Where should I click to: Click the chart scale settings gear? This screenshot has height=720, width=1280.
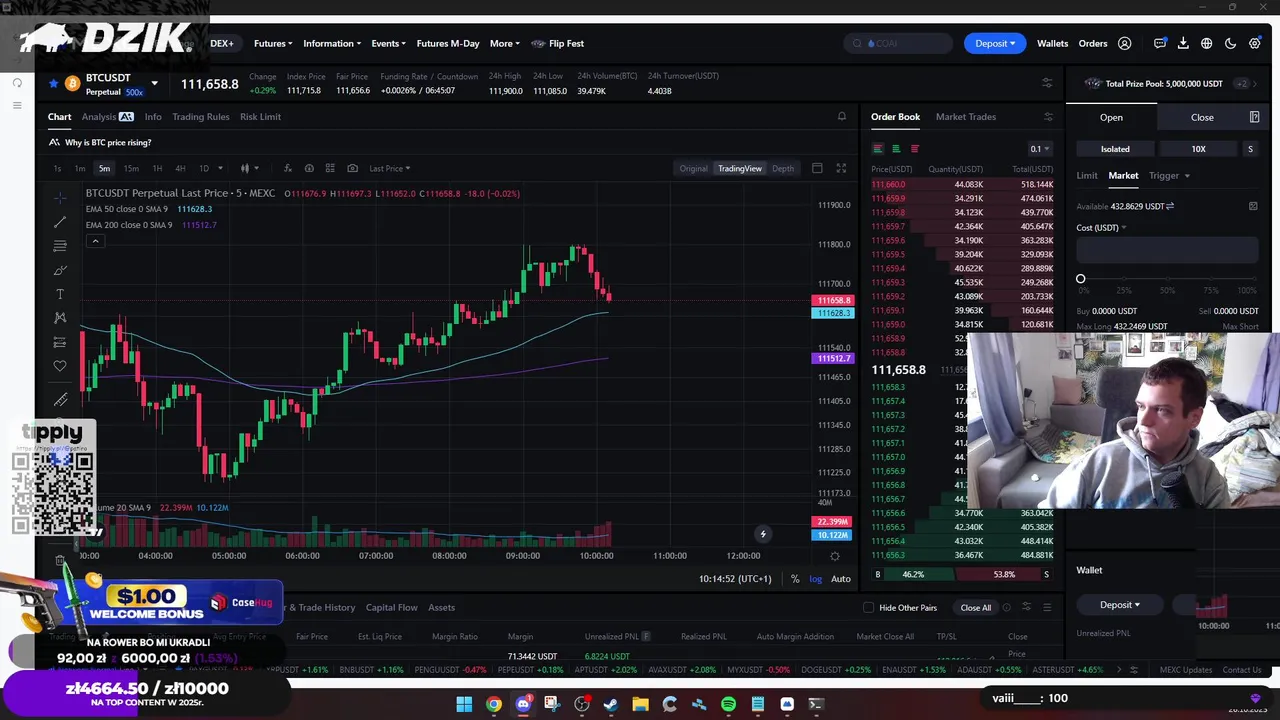[835, 556]
